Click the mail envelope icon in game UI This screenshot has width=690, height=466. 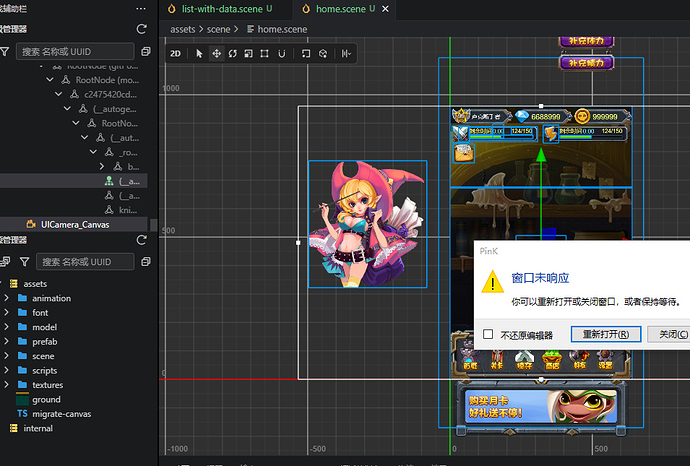tap(463, 153)
